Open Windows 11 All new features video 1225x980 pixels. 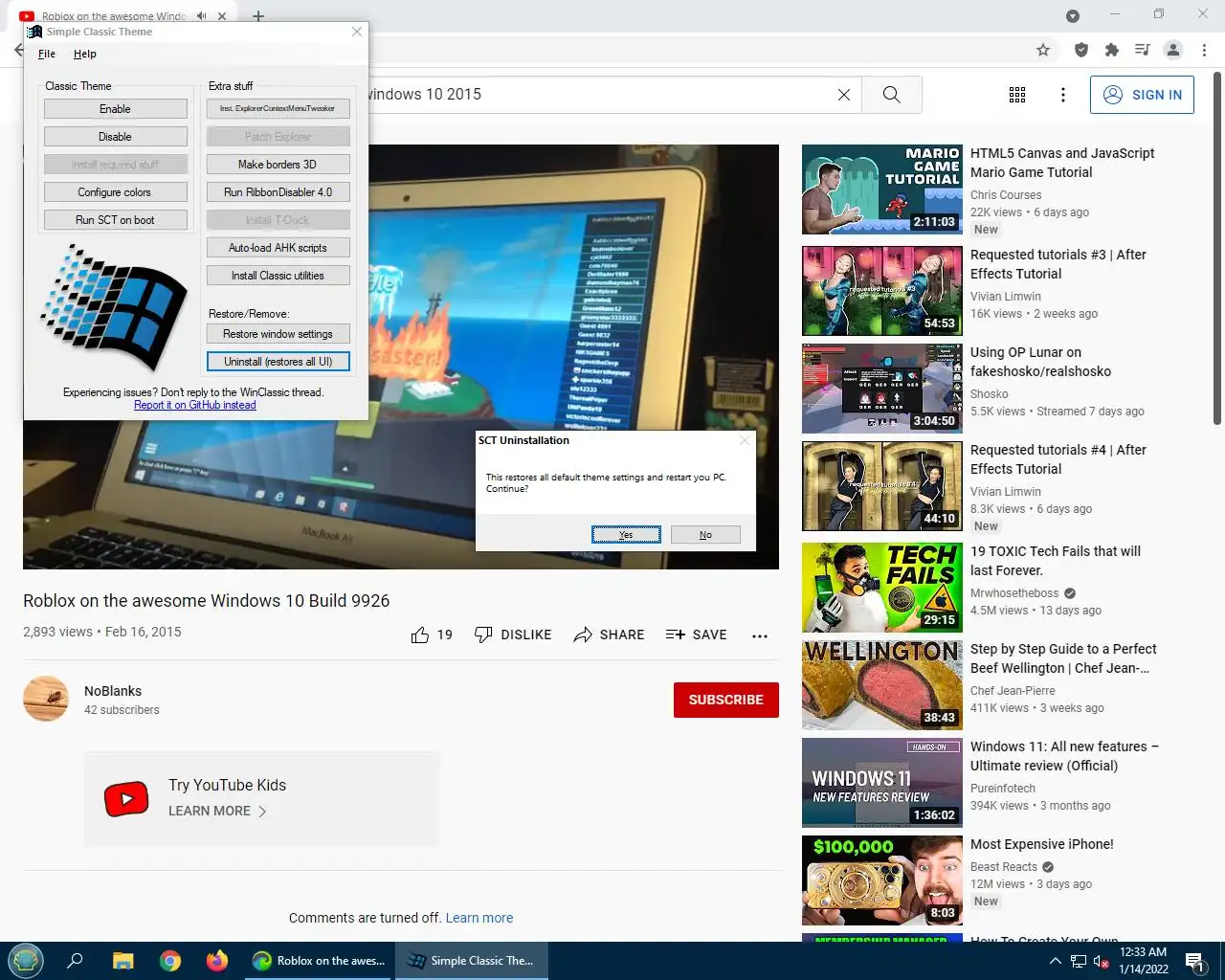(x=882, y=783)
